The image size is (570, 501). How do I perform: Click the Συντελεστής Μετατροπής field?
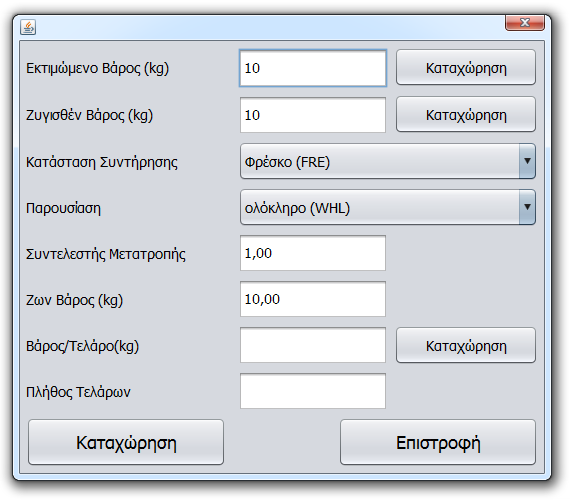click(x=313, y=253)
